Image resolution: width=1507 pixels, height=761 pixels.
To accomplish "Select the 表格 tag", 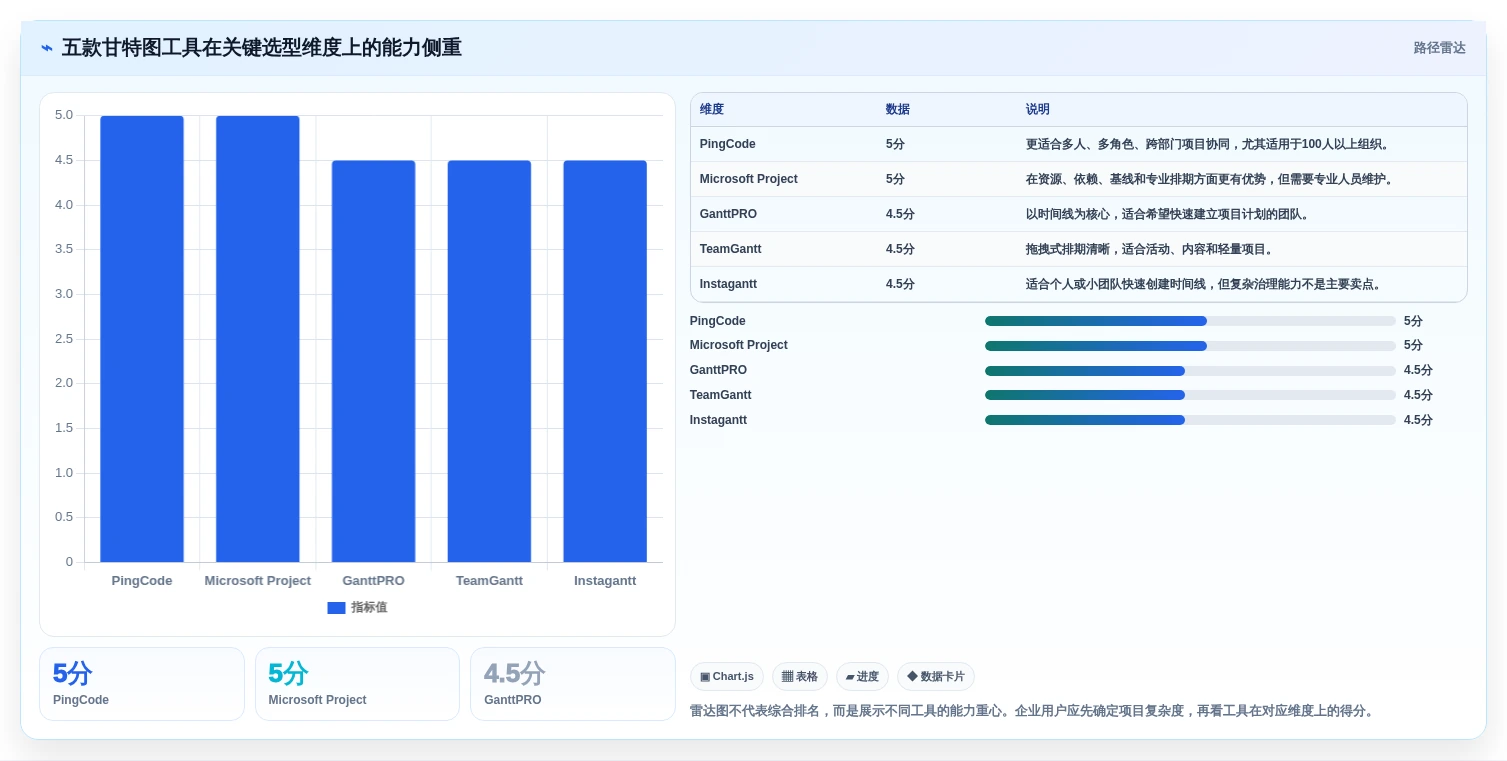I will [800, 677].
